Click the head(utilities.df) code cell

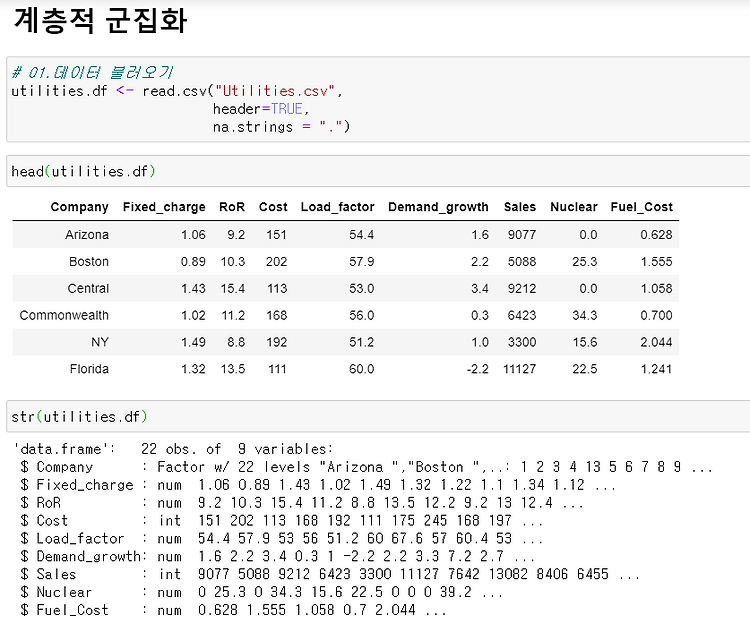click(x=378, y=171)
